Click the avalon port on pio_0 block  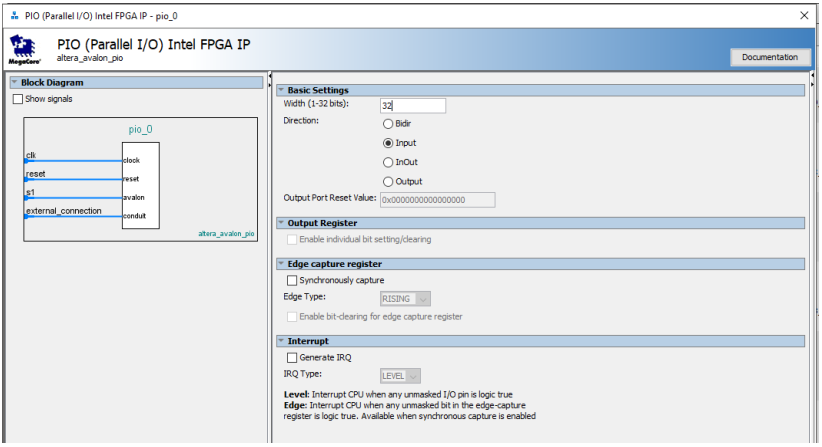pyautogui.click(x=134, y=198)
